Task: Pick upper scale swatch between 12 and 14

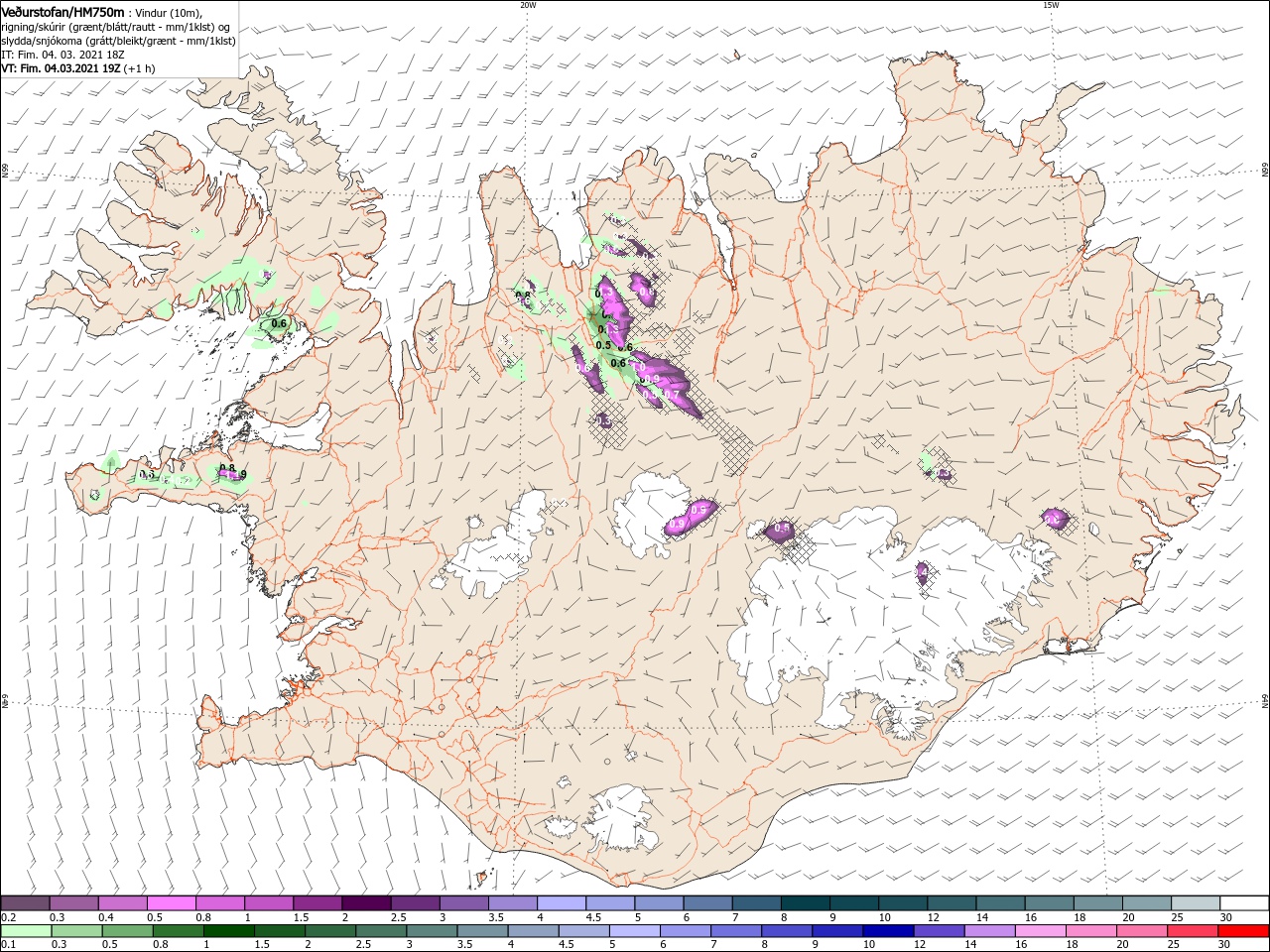Action: (x=950, y=902)
